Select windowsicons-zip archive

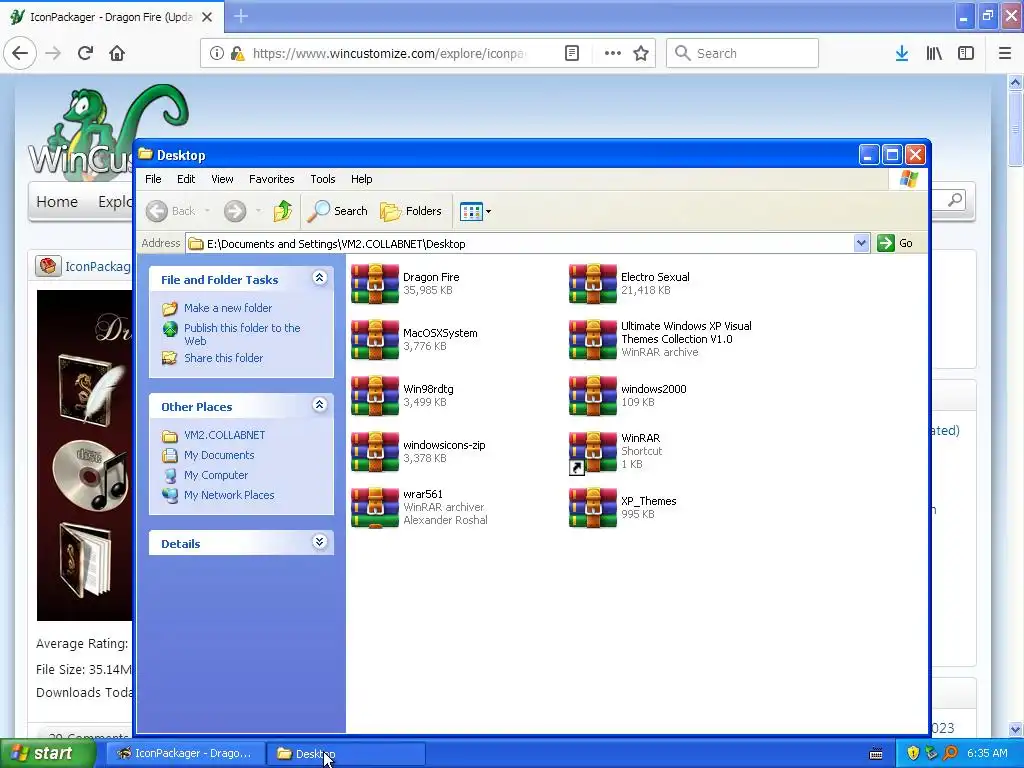coord(375,452)
